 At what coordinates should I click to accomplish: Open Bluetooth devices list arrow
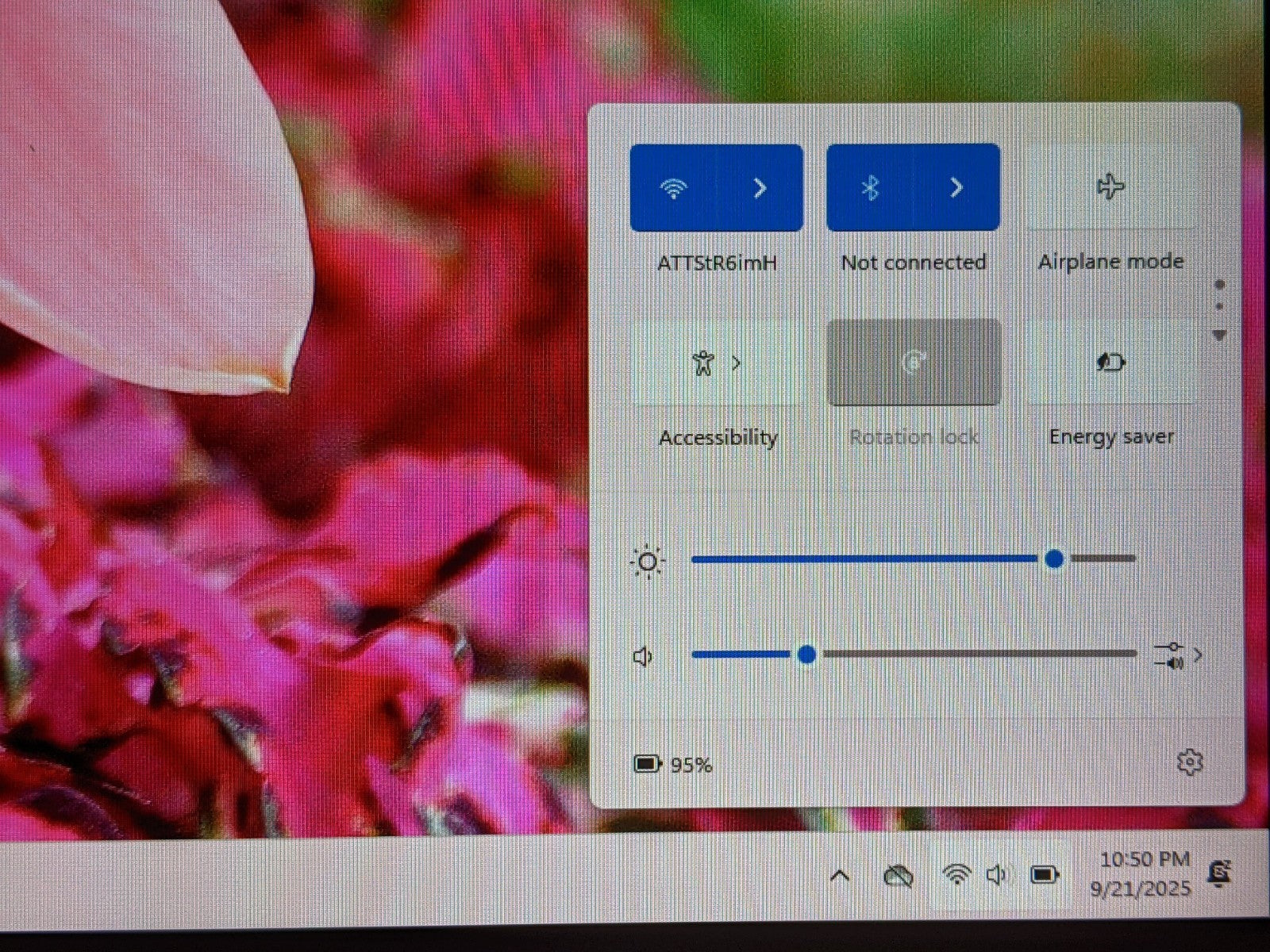[x=956, y=188]
